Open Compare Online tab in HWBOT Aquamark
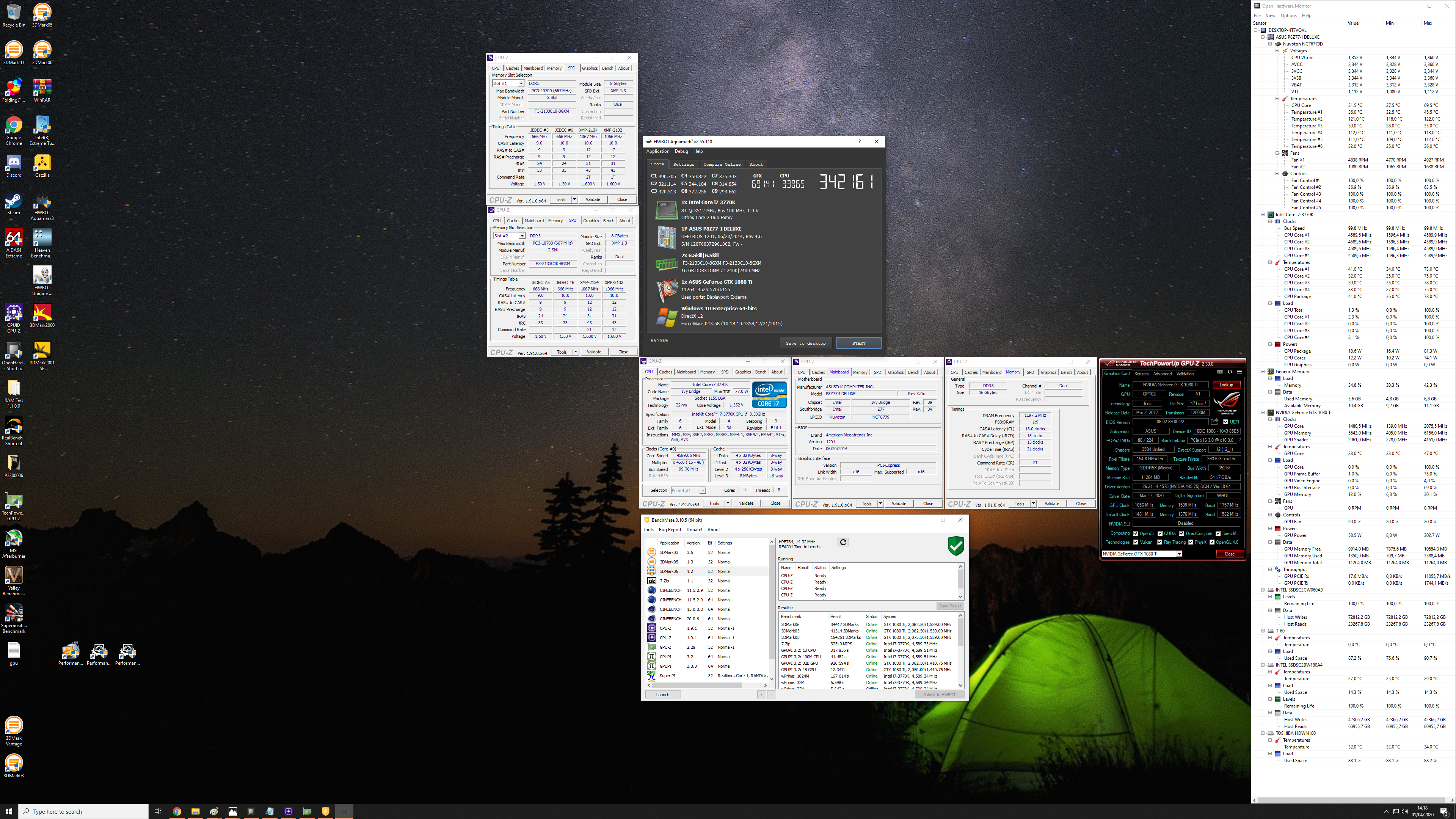Image resolution: width=1456 pixels, height=819 pixels. (x=722, y=165)
